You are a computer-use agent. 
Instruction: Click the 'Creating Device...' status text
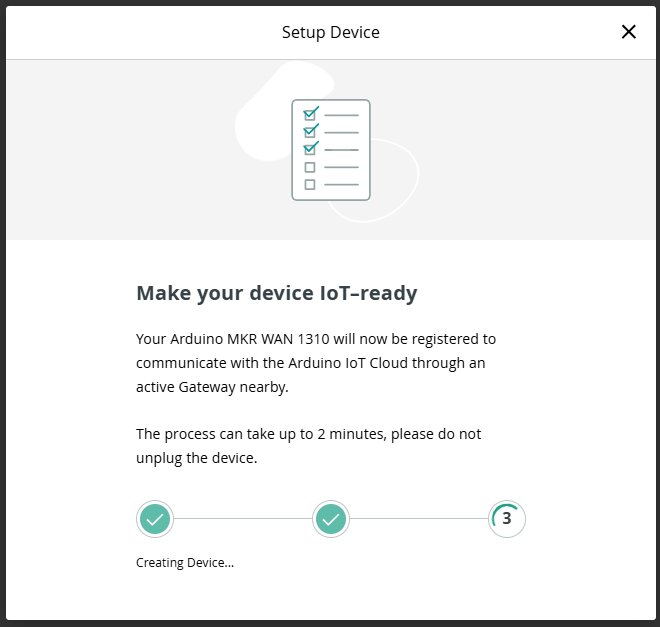[x=185, y=563]
